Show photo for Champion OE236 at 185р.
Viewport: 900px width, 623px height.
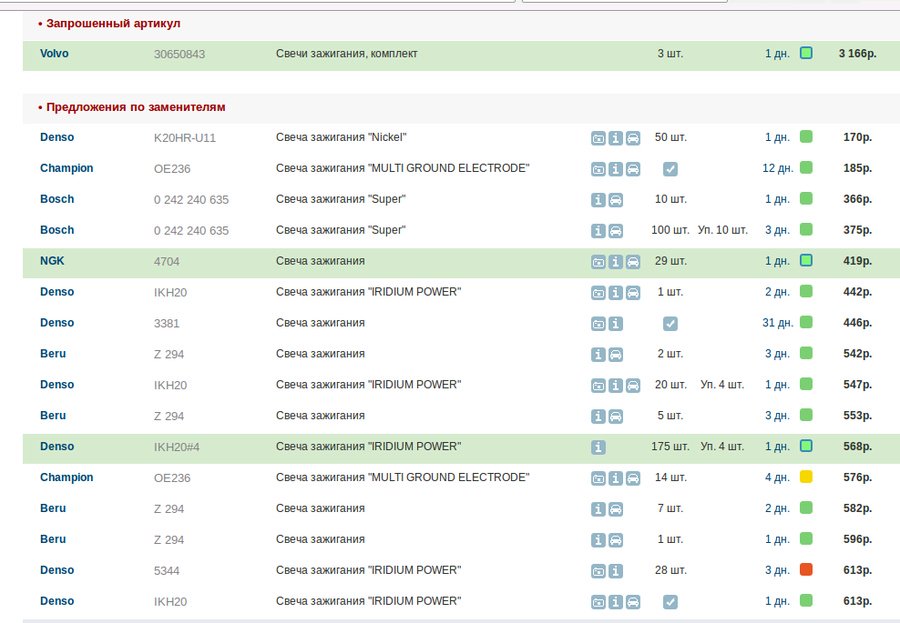tap(598, 169)
